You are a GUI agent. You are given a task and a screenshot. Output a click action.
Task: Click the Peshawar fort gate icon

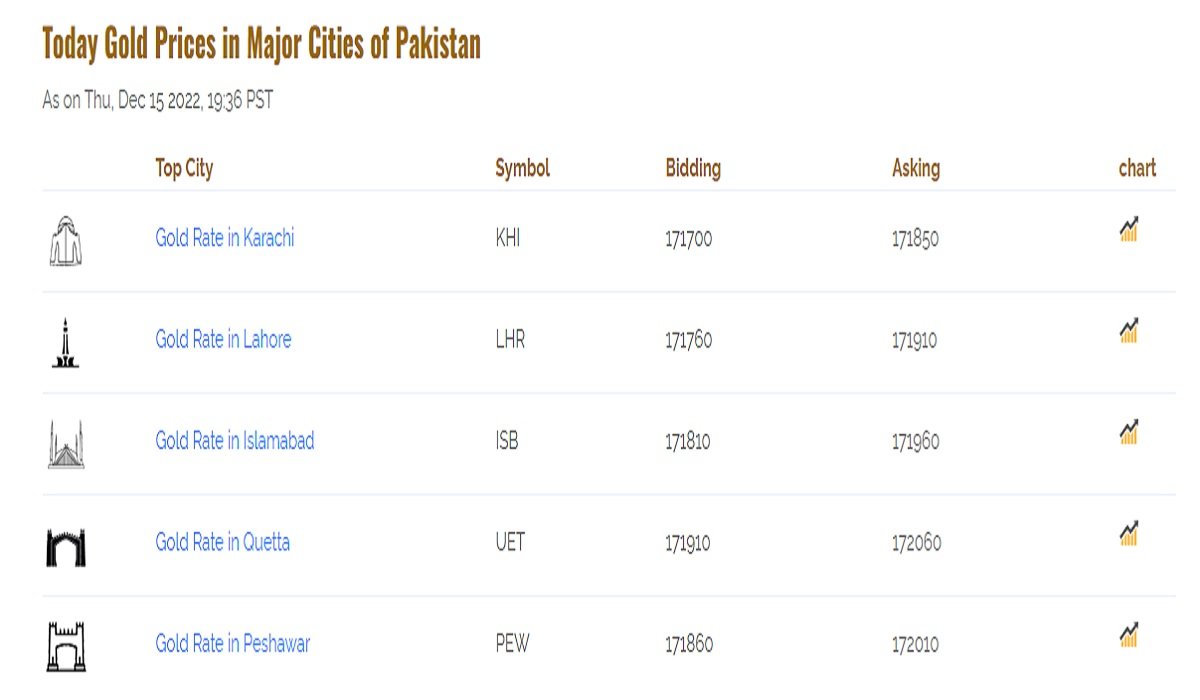tap(66, 646)
